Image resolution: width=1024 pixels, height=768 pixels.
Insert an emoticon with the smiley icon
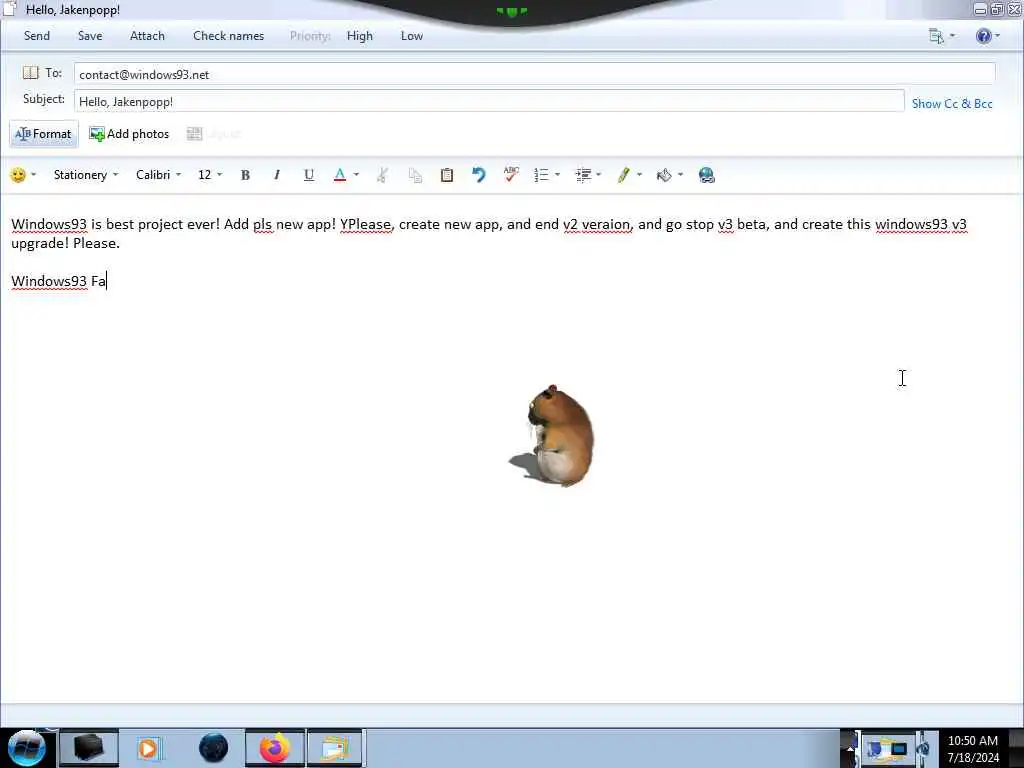(18, 175)
